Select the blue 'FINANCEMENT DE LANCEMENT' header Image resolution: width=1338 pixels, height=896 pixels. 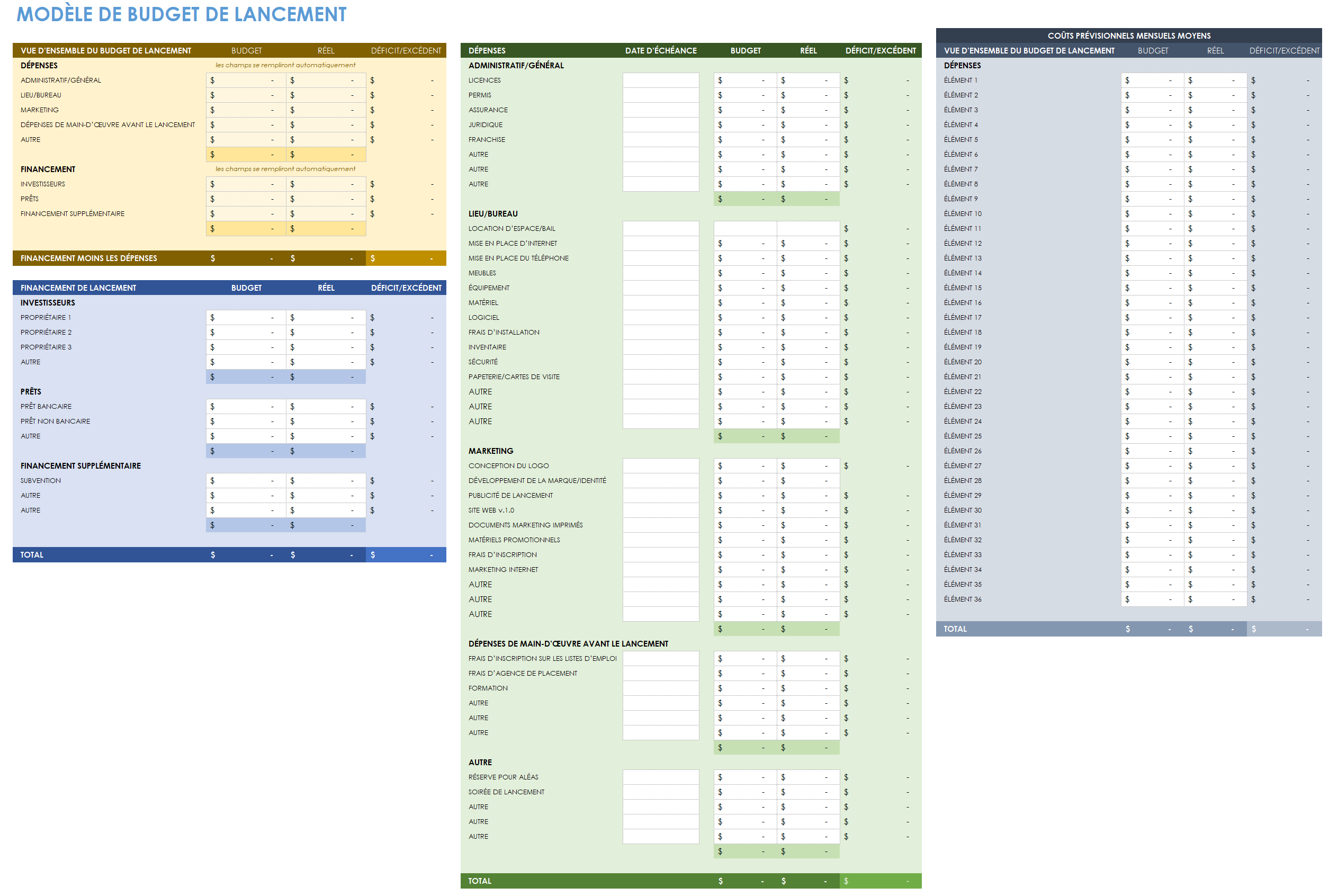point(78,288)
